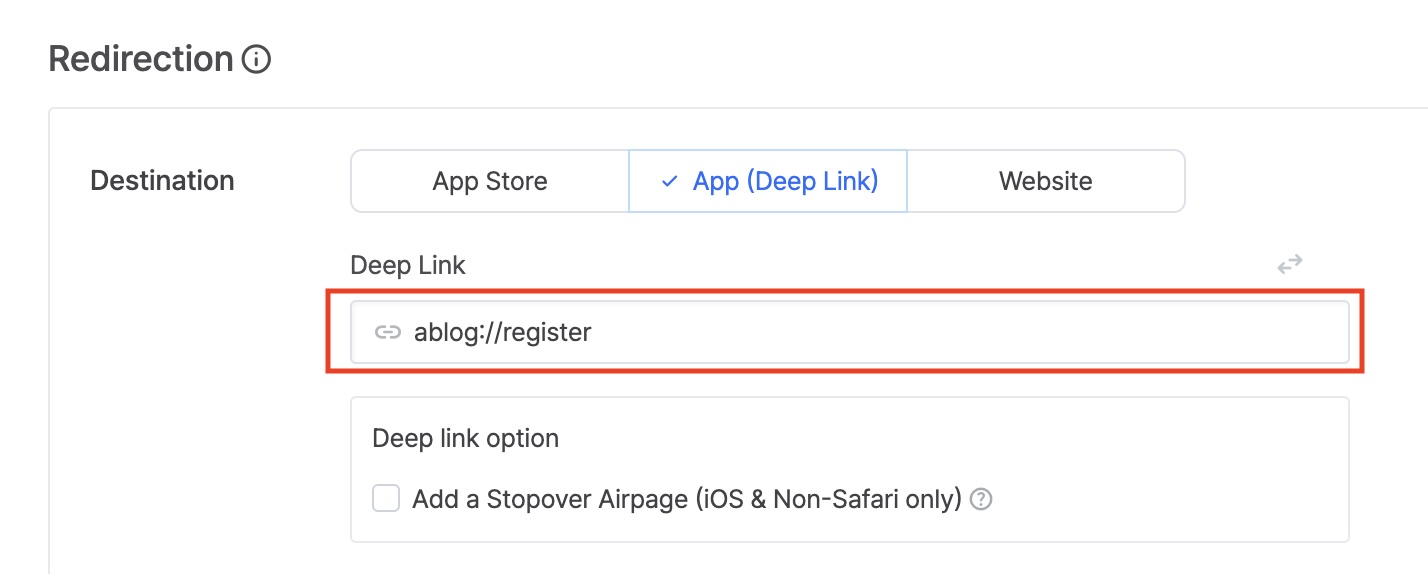Switch destination to Website
This screenshot has width=1428, height=574.
(1045, 181)
